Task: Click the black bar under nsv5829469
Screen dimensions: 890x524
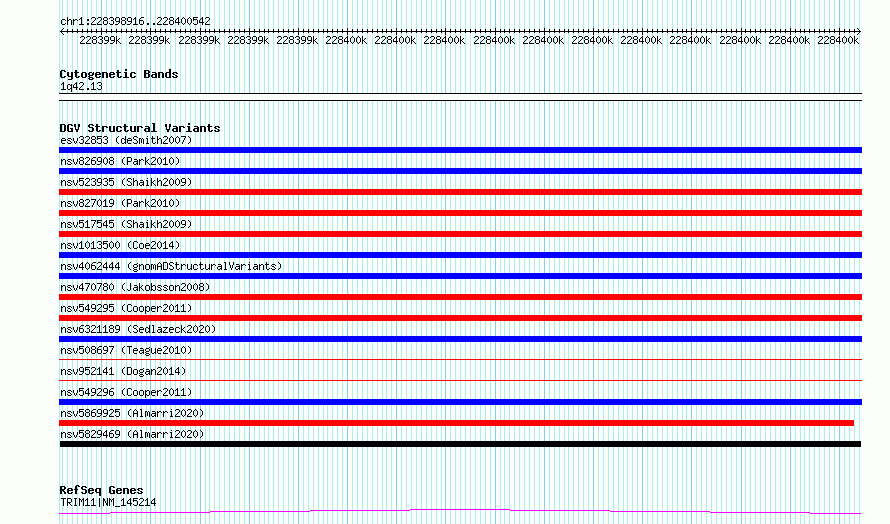Action: coord(460,444)
